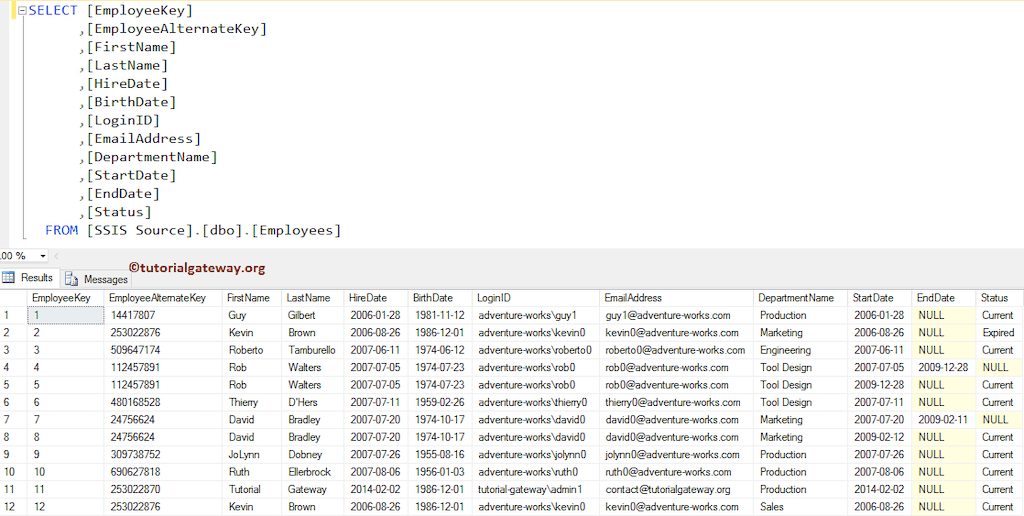Click the LoginID cell tutorial-gateway\admin1
This screenshot has width=1024, height=516.
(536, 489)
